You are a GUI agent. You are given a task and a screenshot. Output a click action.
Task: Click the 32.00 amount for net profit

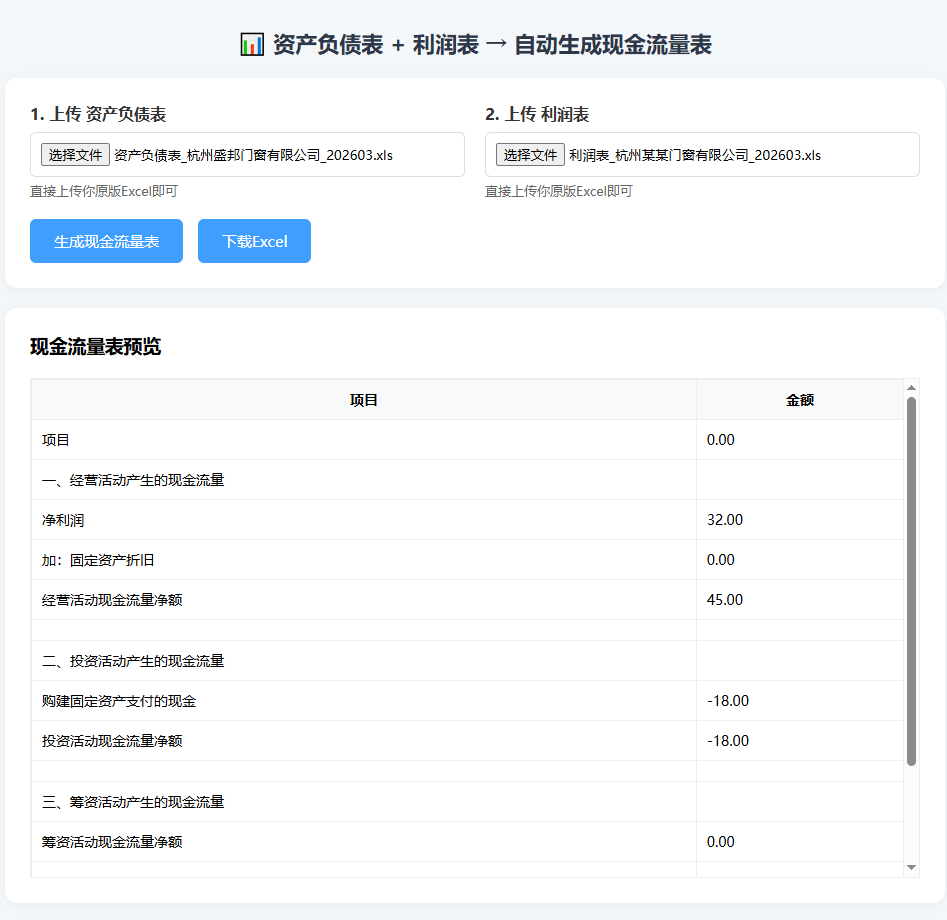(x=725, y=520)
